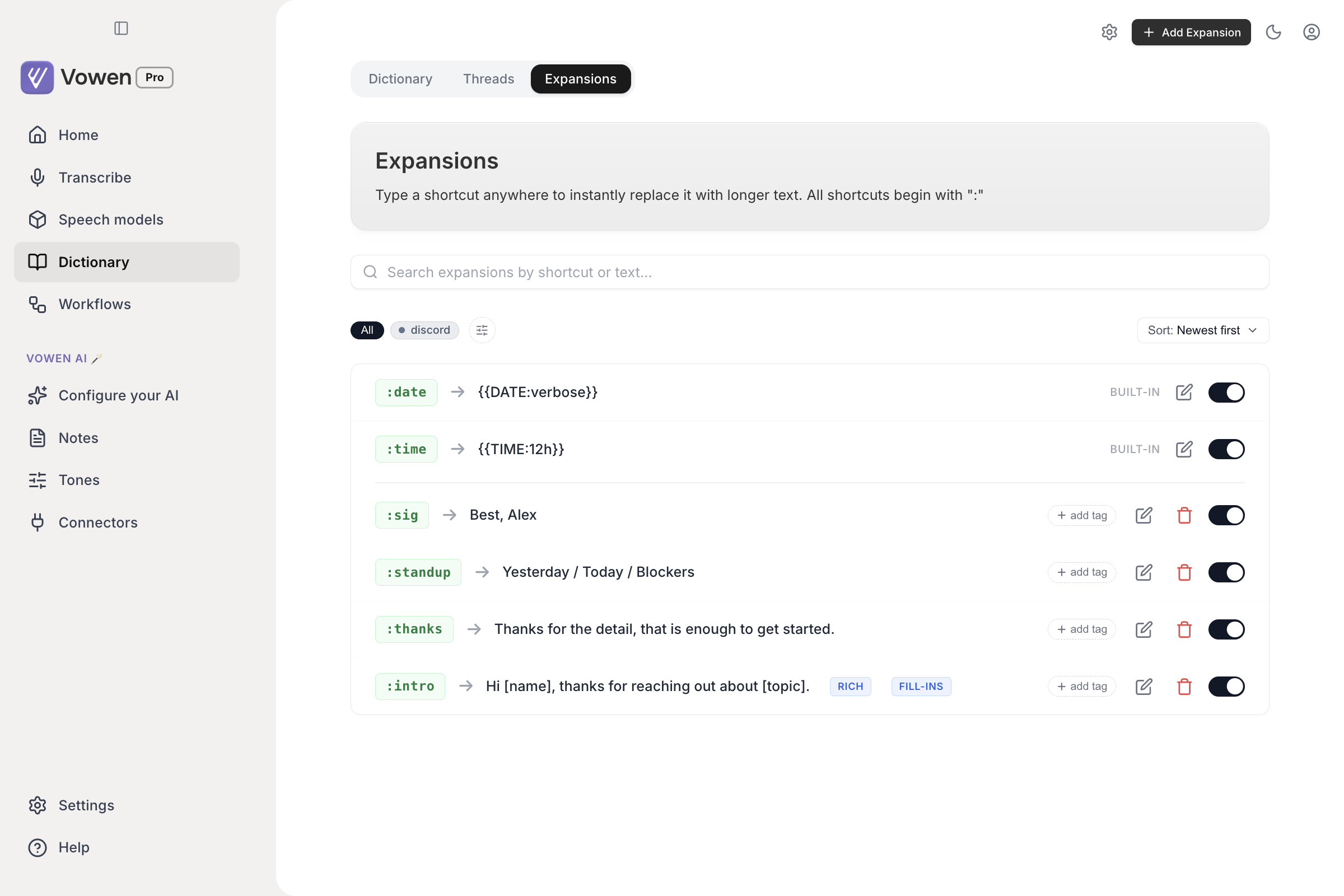Screen dimensions: 1344x896
Task: Add tag to the :intro row
Action: (x=1082, y=687)
